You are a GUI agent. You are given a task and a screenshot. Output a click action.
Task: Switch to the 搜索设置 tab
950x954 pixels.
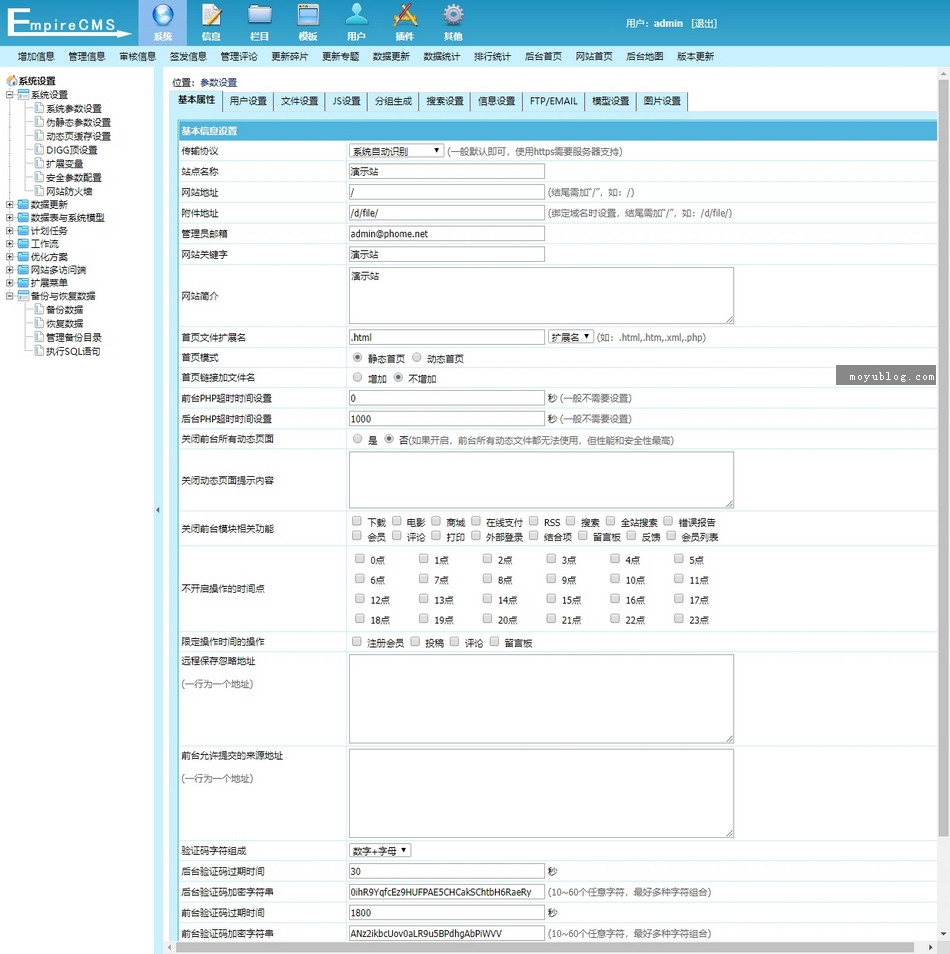coord(445,101)
